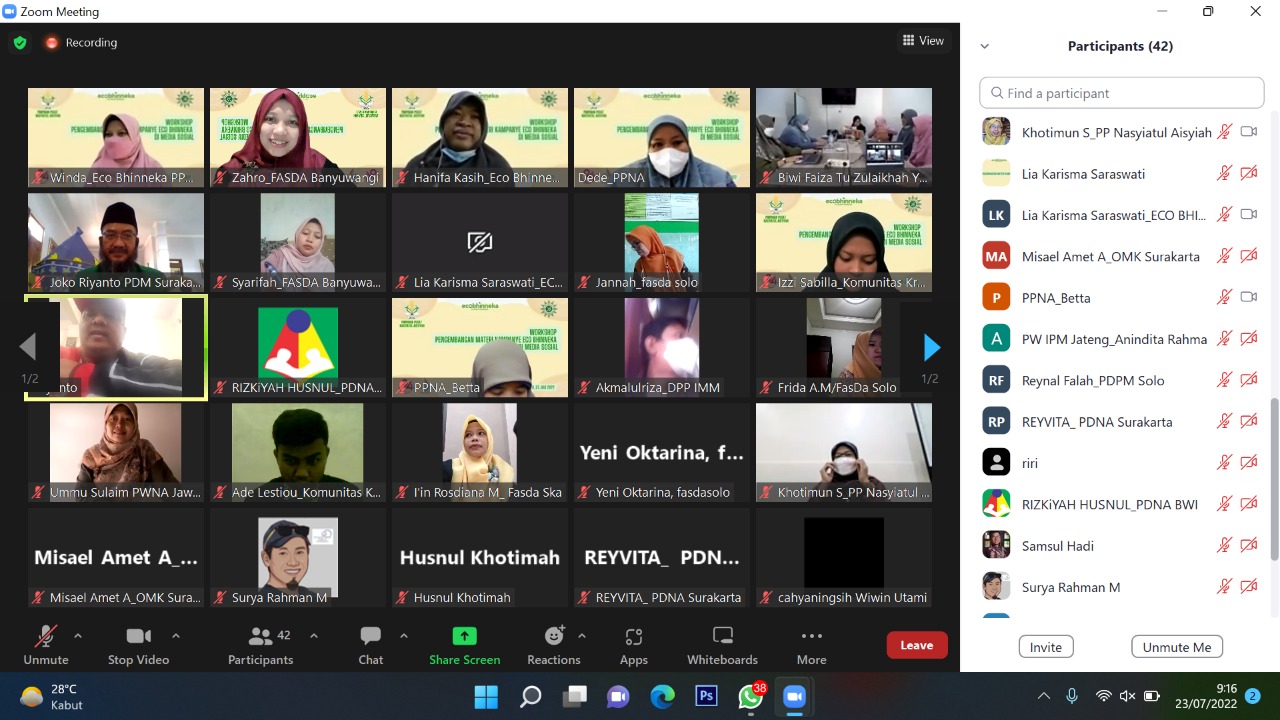Click the green encryption shield icon

pyautogui.click(x=20, y=43)
